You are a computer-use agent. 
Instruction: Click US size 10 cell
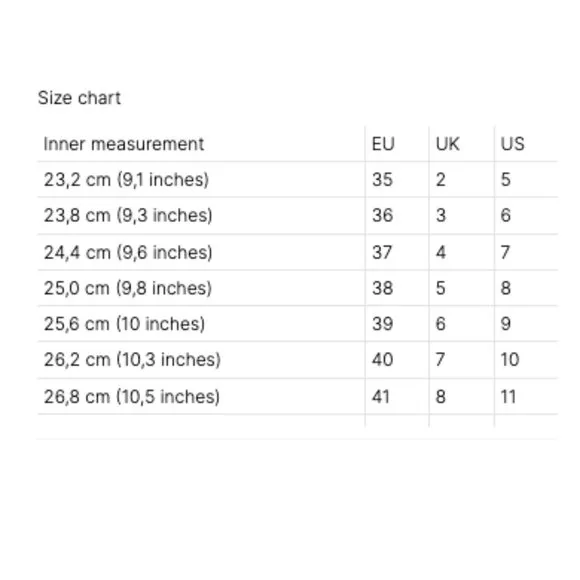[510, 360]
